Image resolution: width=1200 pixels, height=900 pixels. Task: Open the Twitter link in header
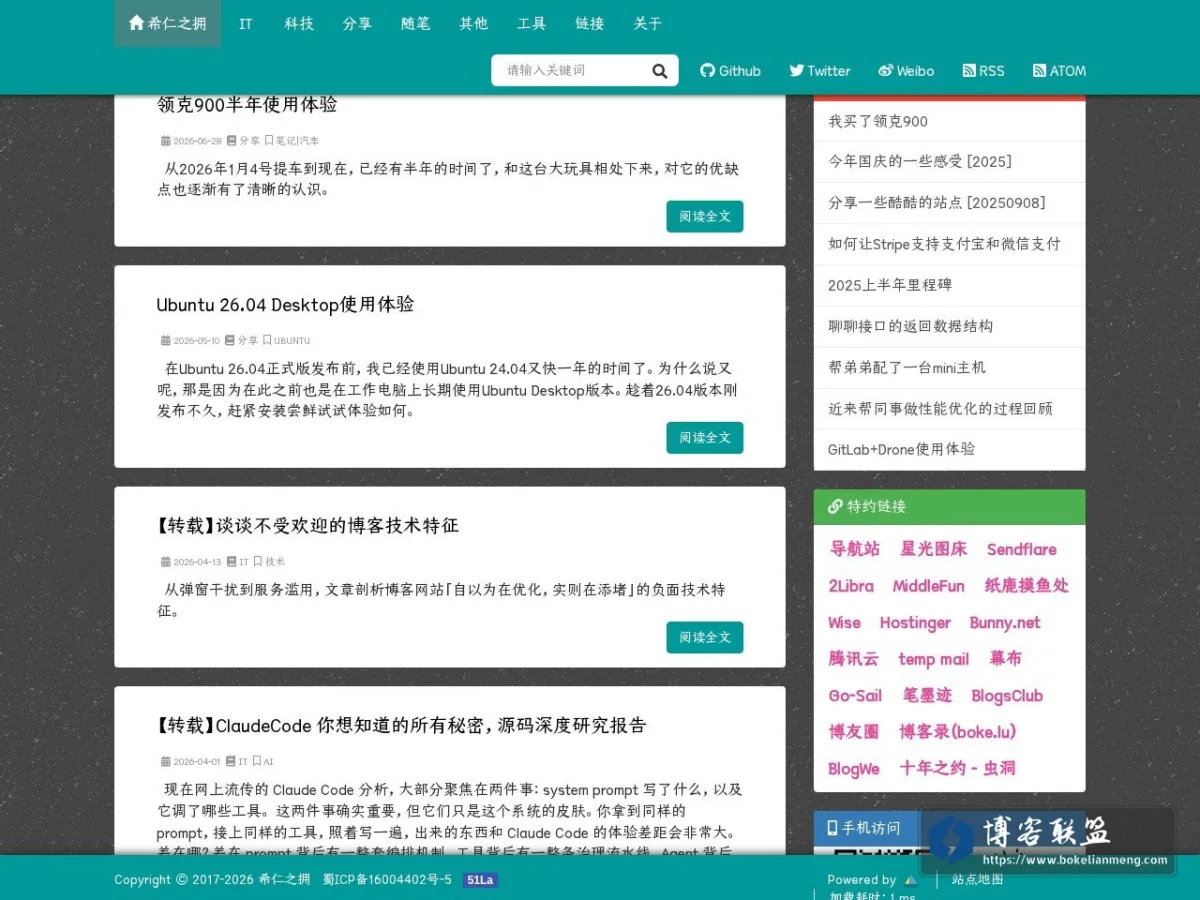(819, 71)
